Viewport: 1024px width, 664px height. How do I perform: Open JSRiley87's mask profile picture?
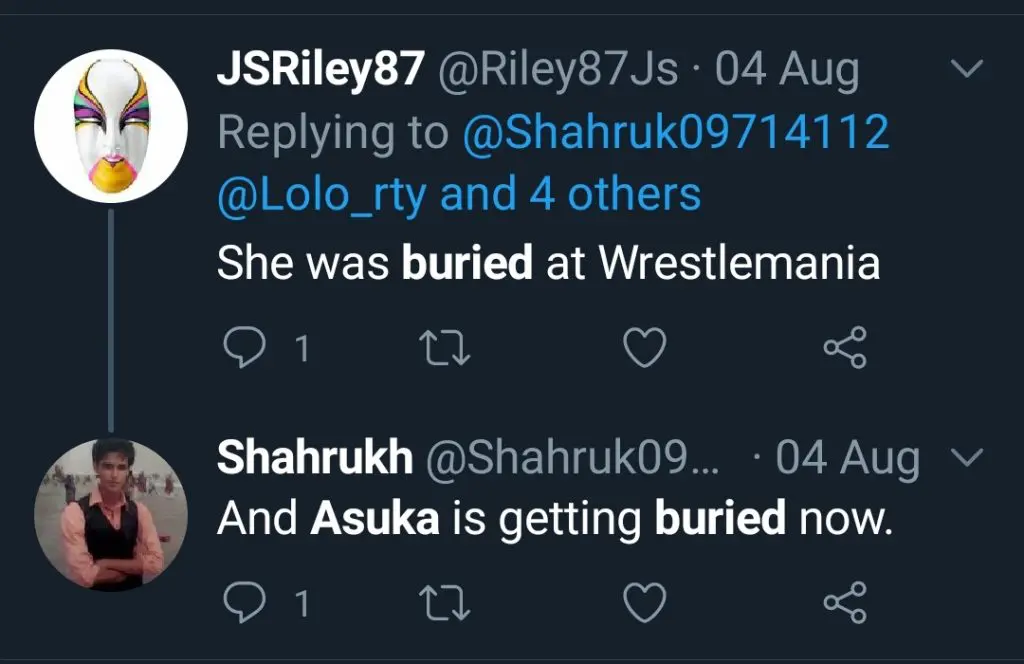point(111,125)
